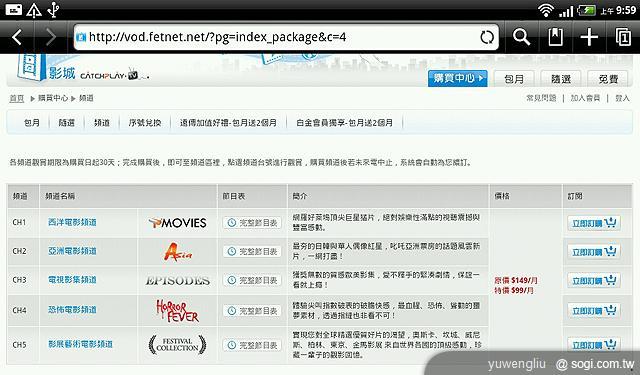Open 遠傳加值好禮-包月送2個月 menu item
Image resolution: width=640 pixels, height=375 pixels.
228,122
